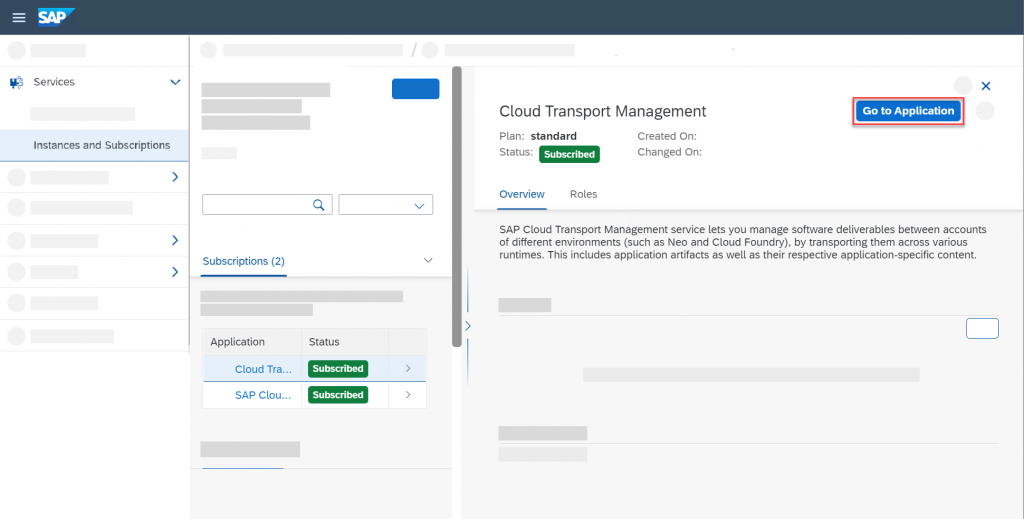
Task: Click the Cloud Tra... row details arrow
Action: coord(408,369)
